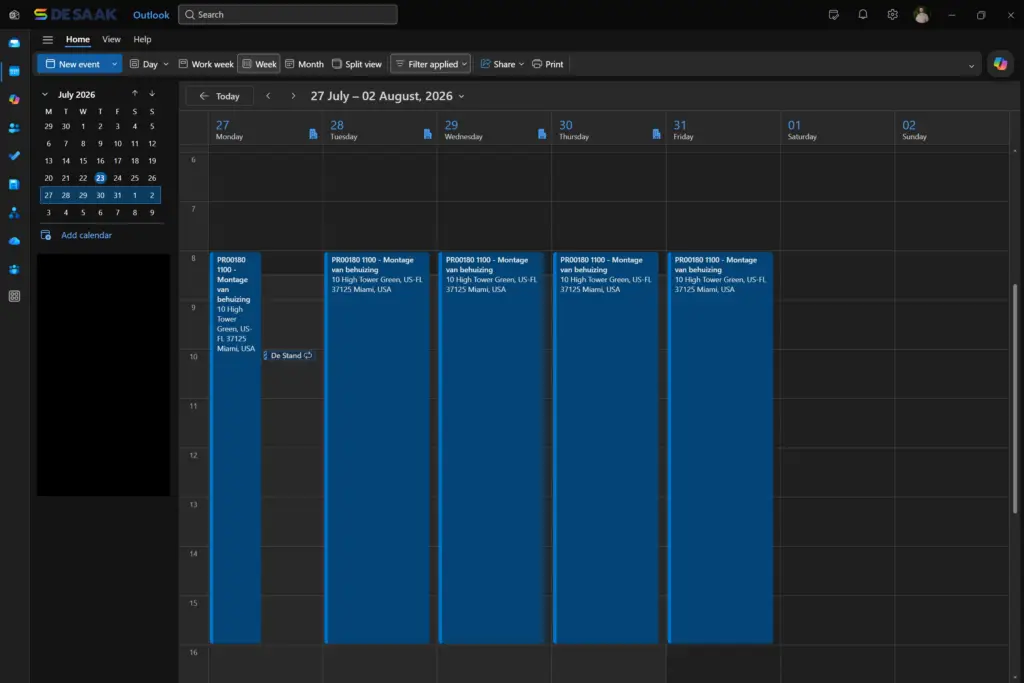
Task: Open the Help tab
Action: 142,39
